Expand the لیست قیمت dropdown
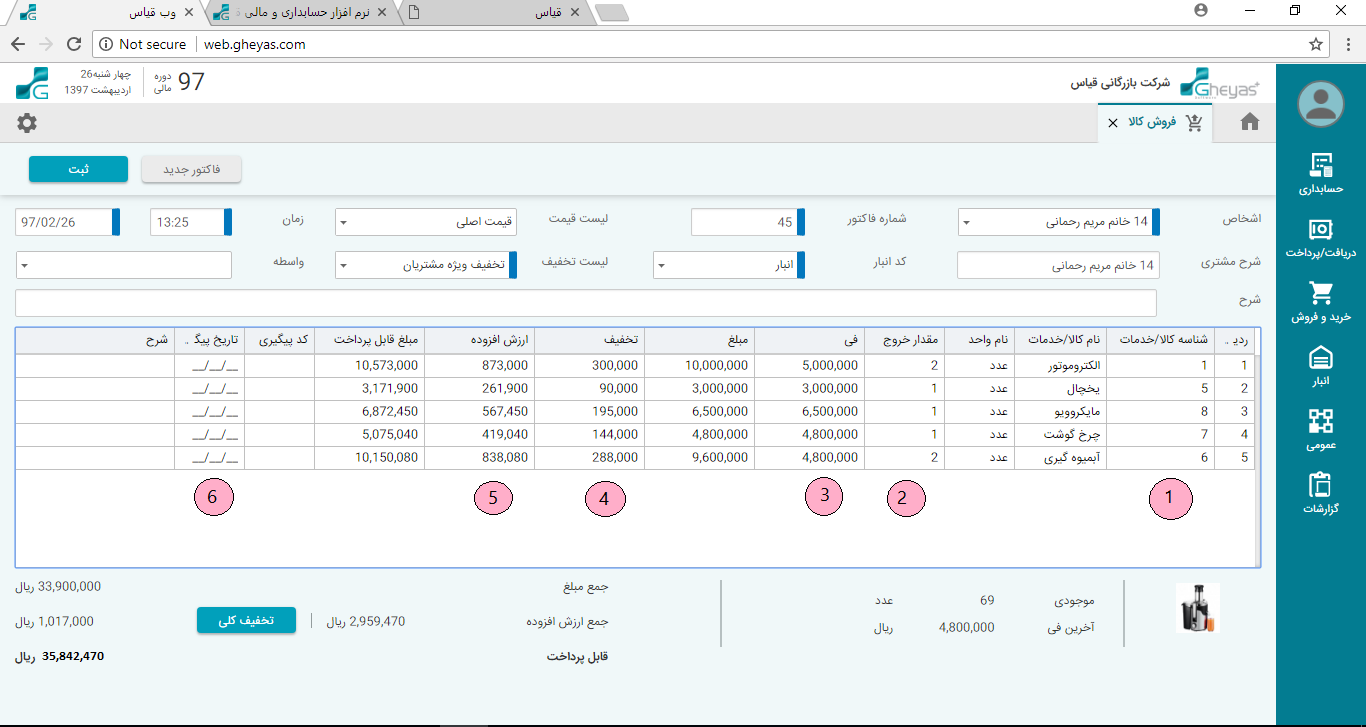 click(343, 223)
